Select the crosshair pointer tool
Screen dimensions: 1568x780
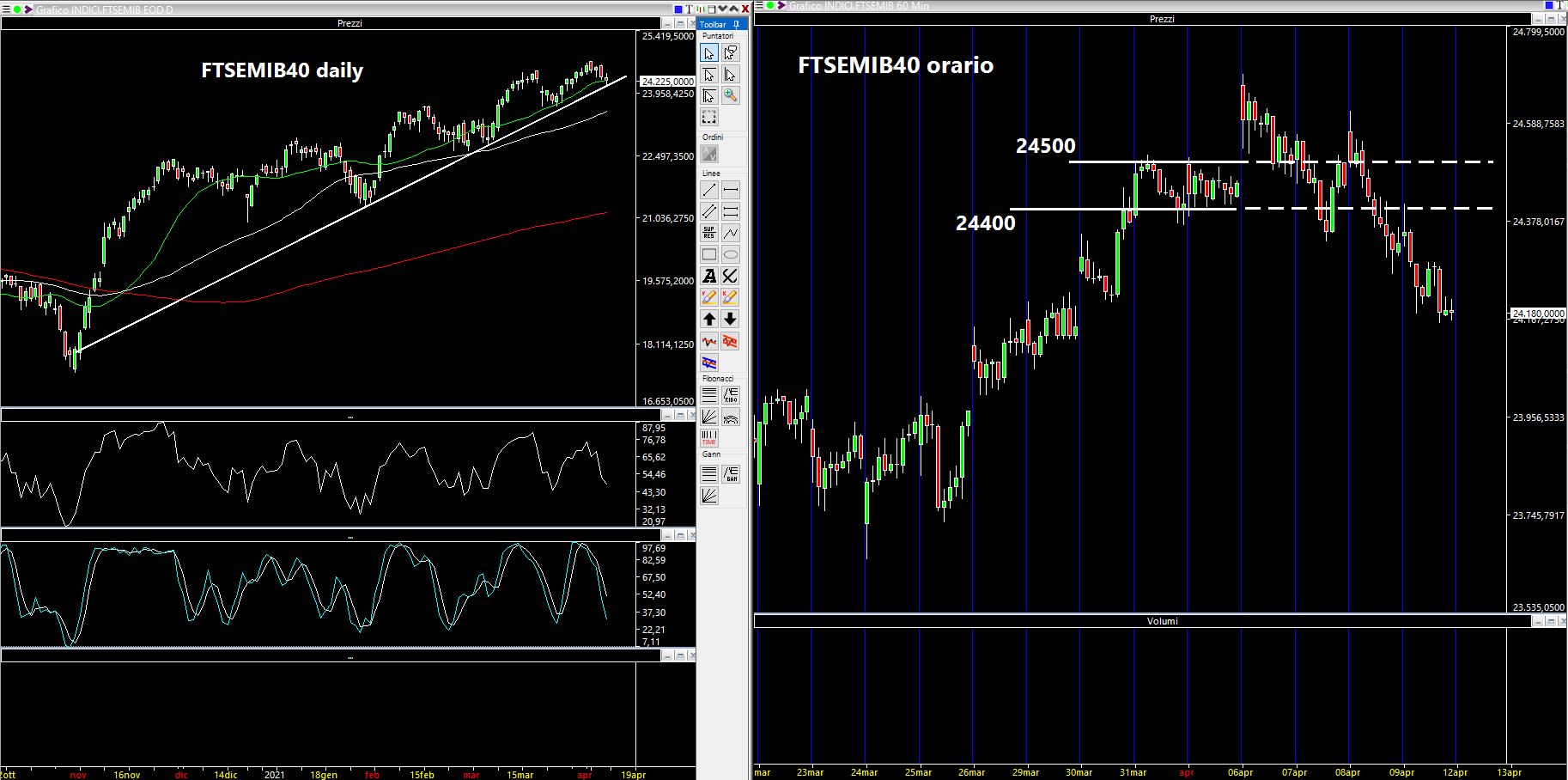[x=709, y=95]
